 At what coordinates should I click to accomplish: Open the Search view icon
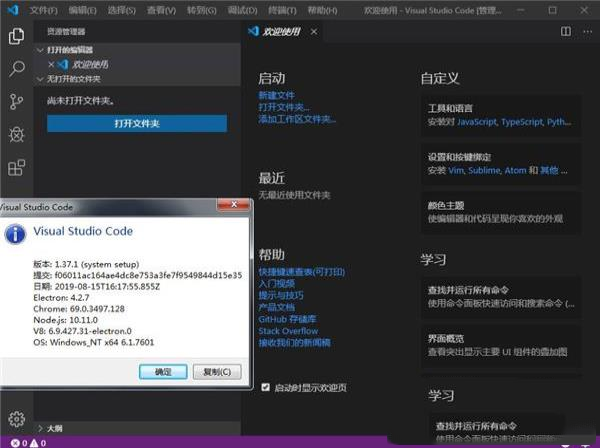16,69
